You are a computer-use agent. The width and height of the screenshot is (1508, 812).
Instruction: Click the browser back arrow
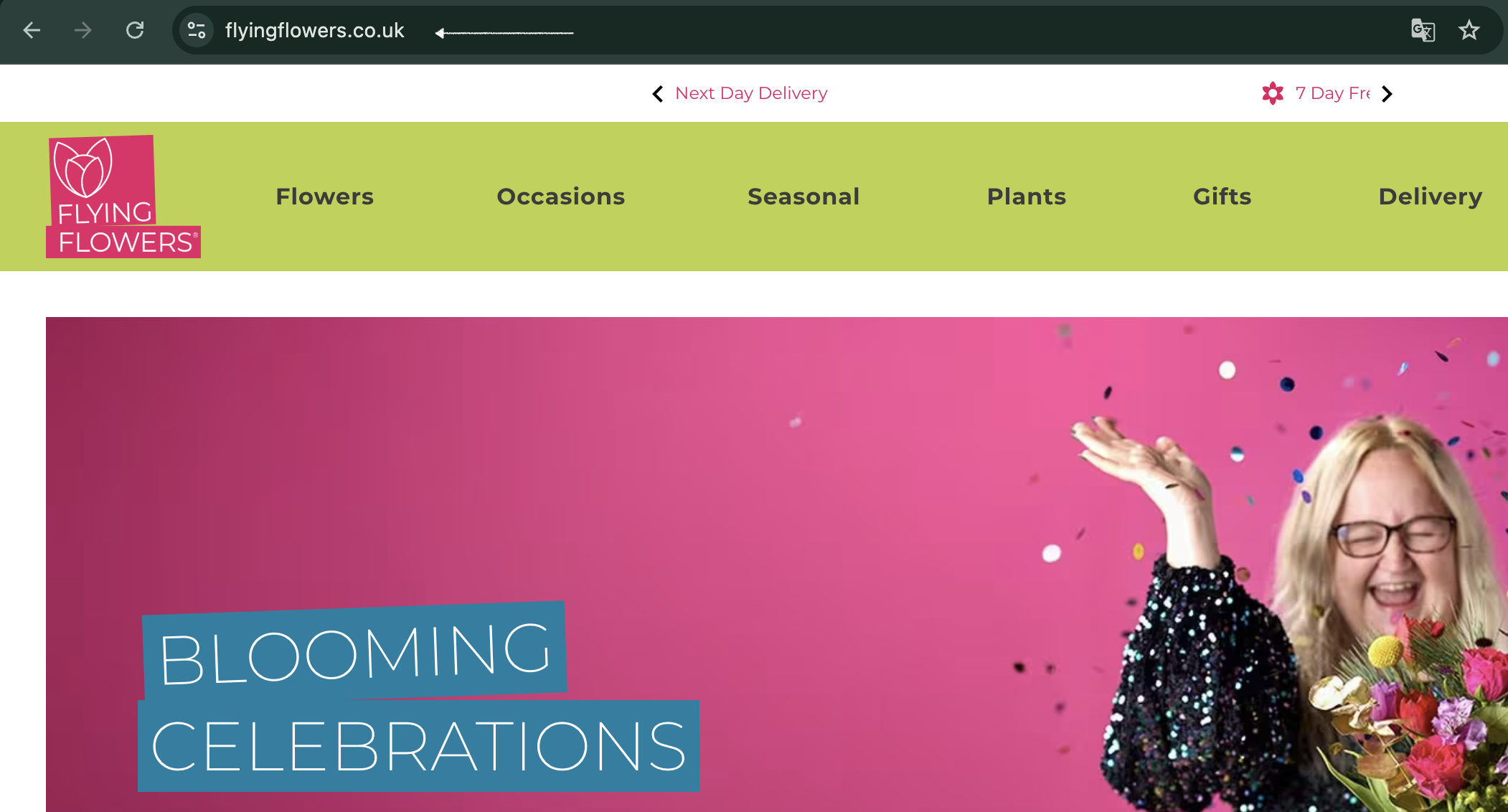click(x=32, y=30)
